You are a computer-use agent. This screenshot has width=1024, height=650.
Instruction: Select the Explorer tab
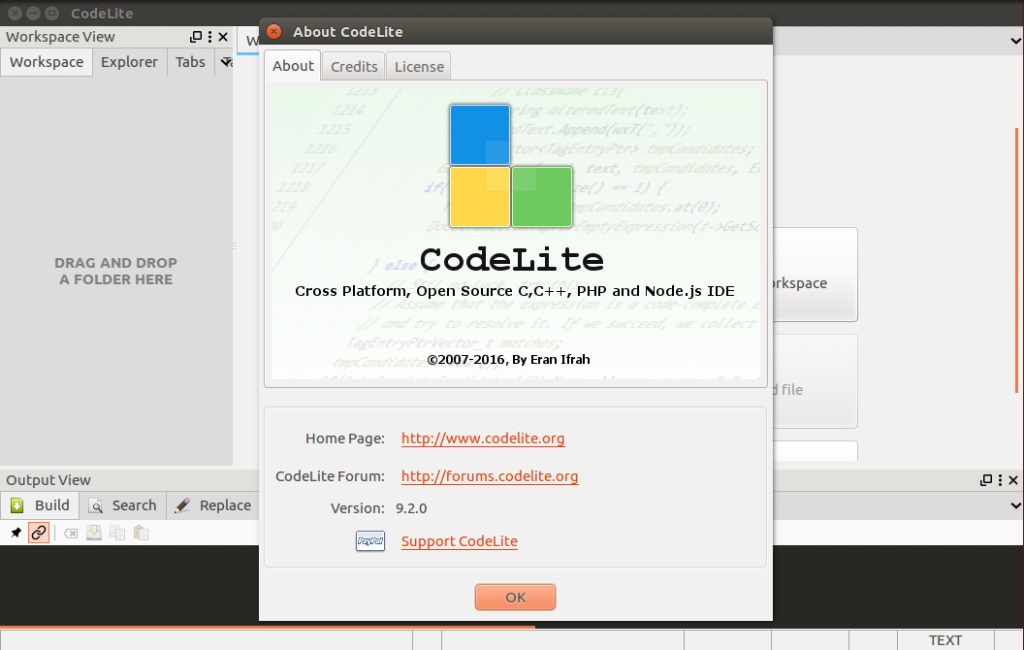point(129,62)
